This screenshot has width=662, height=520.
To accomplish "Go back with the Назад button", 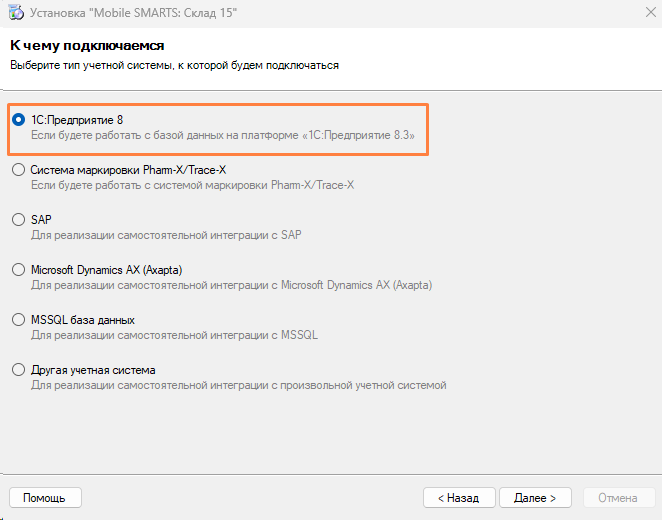I will pyautogui.click(x=458, y=497).
